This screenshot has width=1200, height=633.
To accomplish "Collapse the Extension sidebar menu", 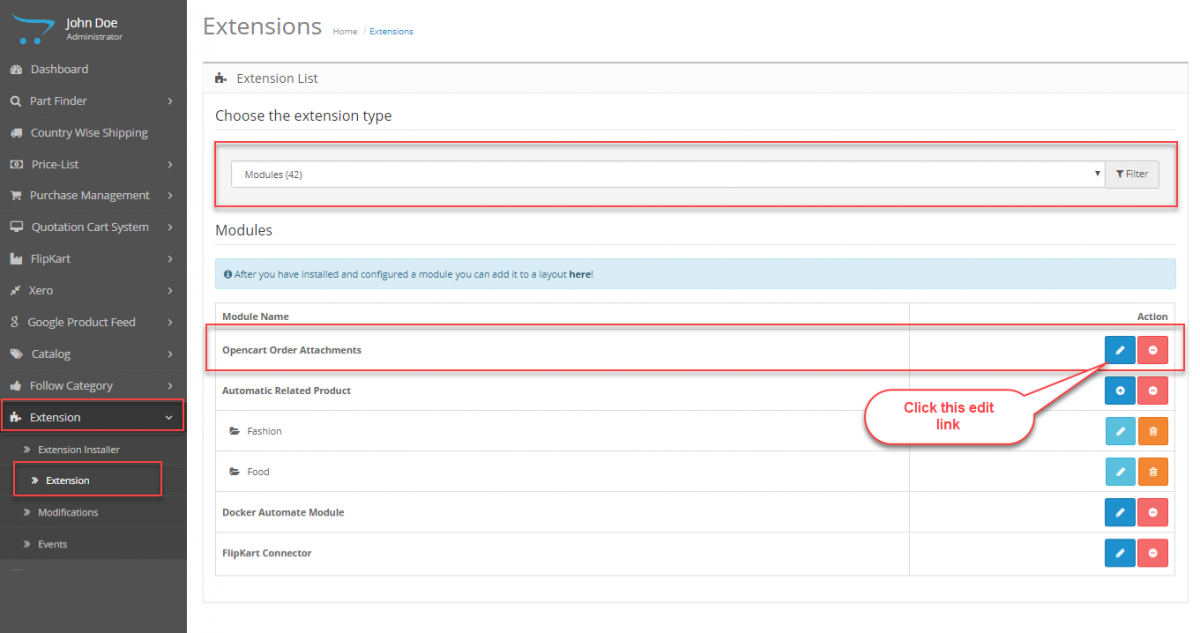I will pyautogui.click(x=60, y=416).
